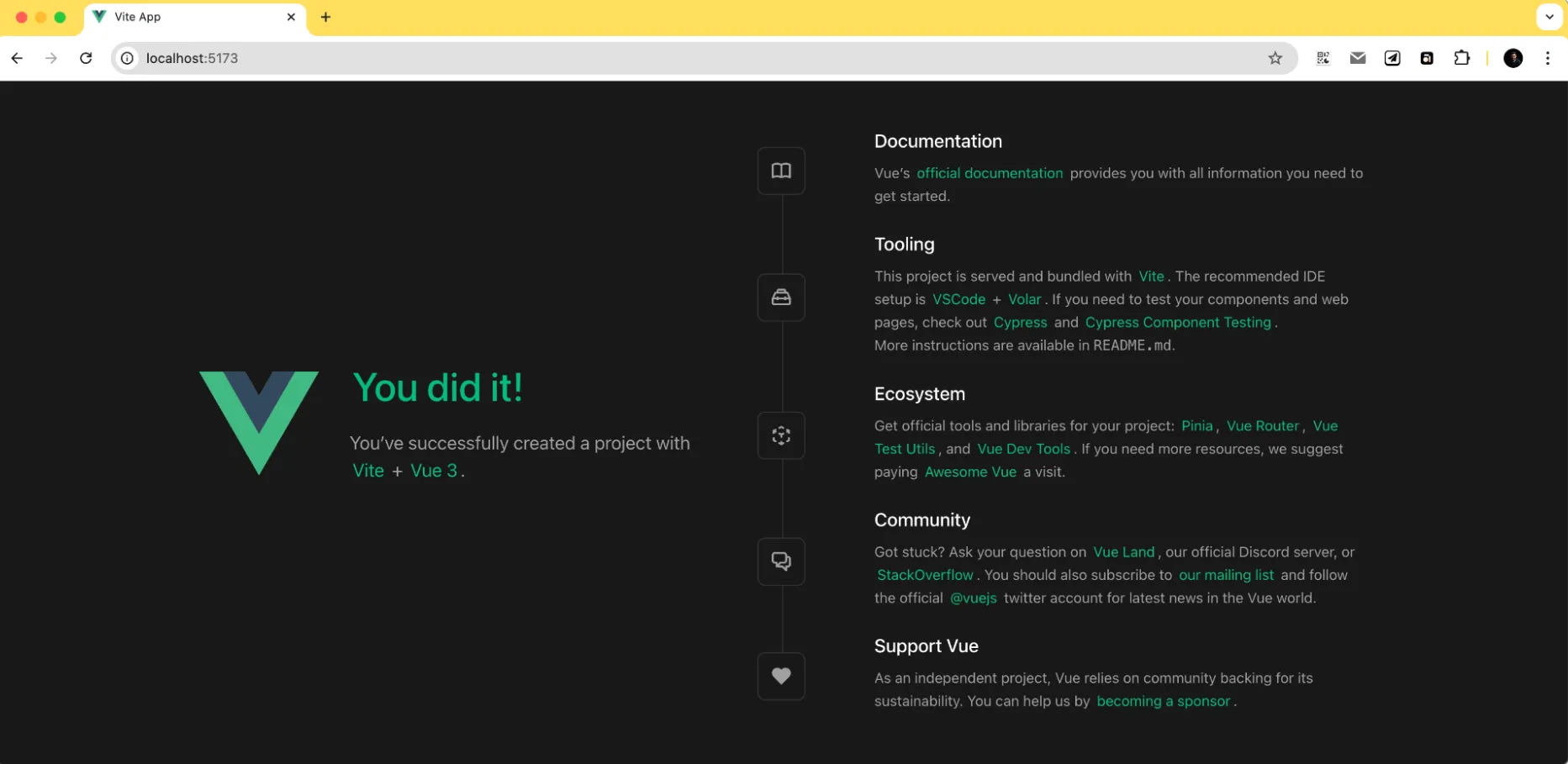
Task: Click the Documentation book icon
Action: click(781, 171)
